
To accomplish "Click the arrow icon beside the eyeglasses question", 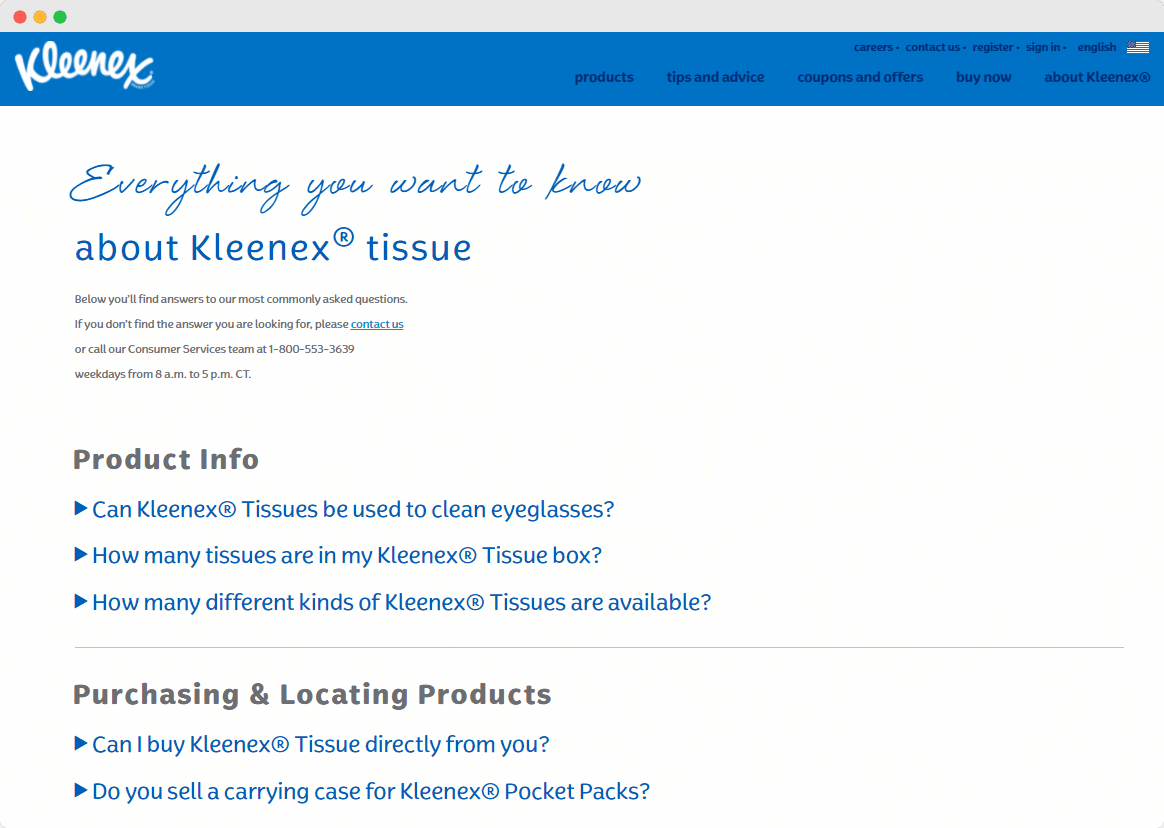I will click(x=80, y=508).
